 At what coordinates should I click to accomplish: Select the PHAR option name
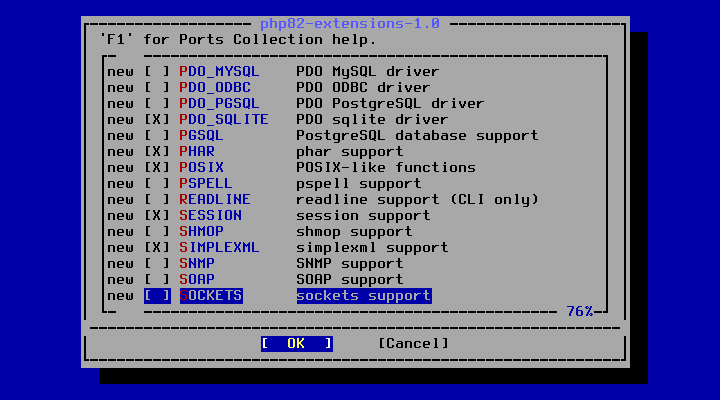197,152
